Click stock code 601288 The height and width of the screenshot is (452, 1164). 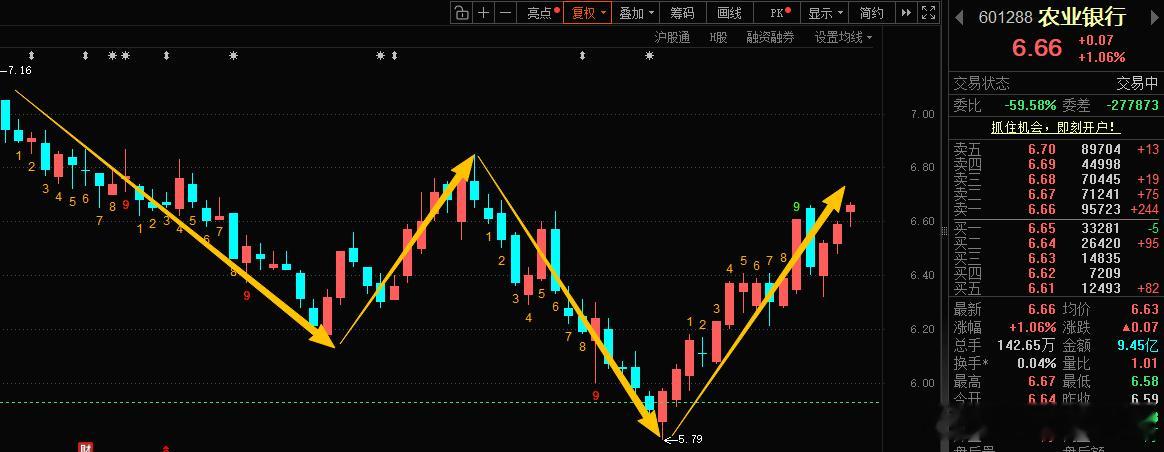[x=1005, y=17]
